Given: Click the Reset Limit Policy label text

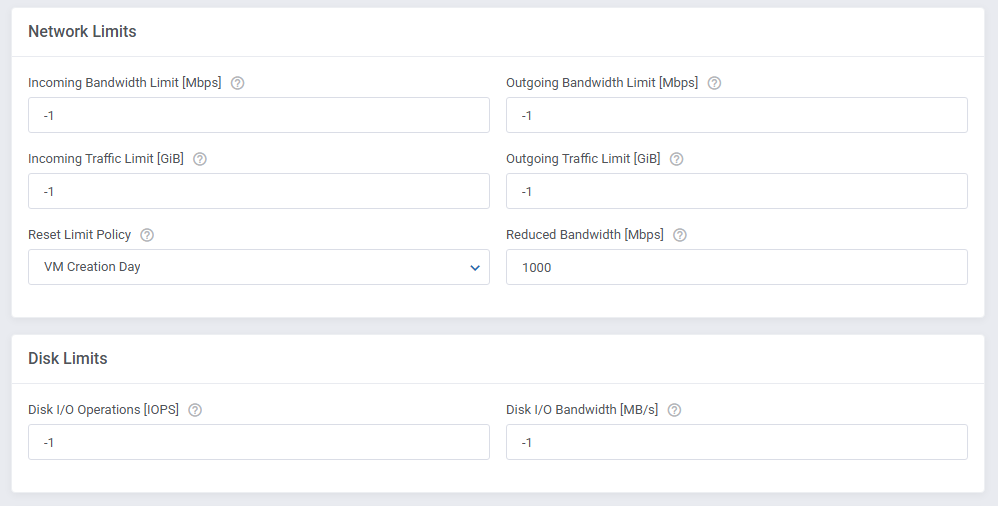Looking at the screenshot, I should [x=80, y=235].
